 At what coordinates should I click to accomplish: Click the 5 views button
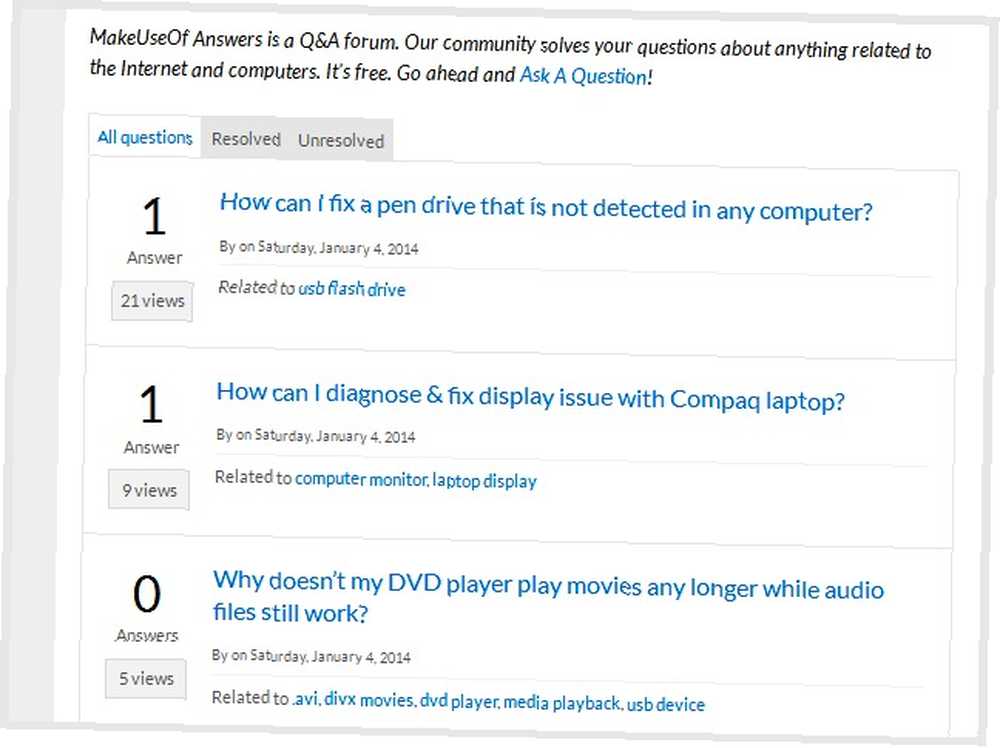(146, 679)
